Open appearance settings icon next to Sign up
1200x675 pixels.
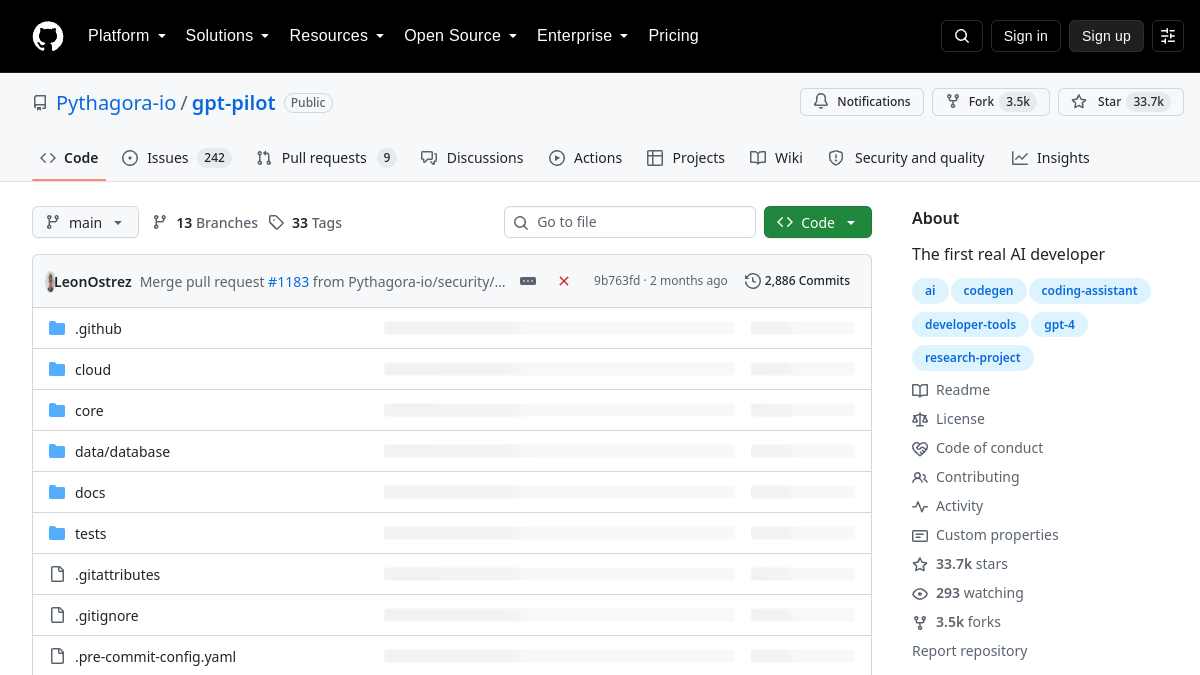click(1168, 36)
